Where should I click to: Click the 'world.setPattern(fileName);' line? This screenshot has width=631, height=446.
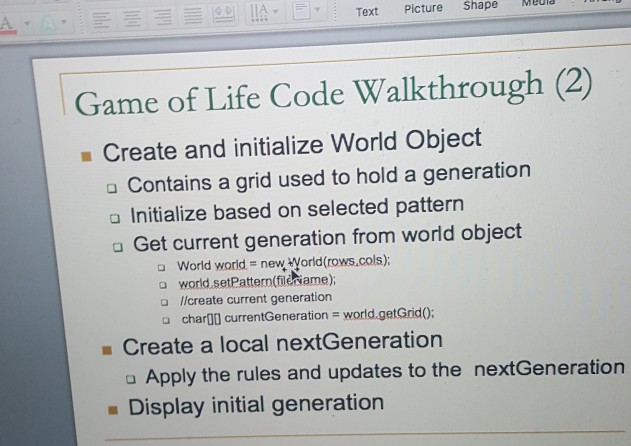(x=257, y=281)
